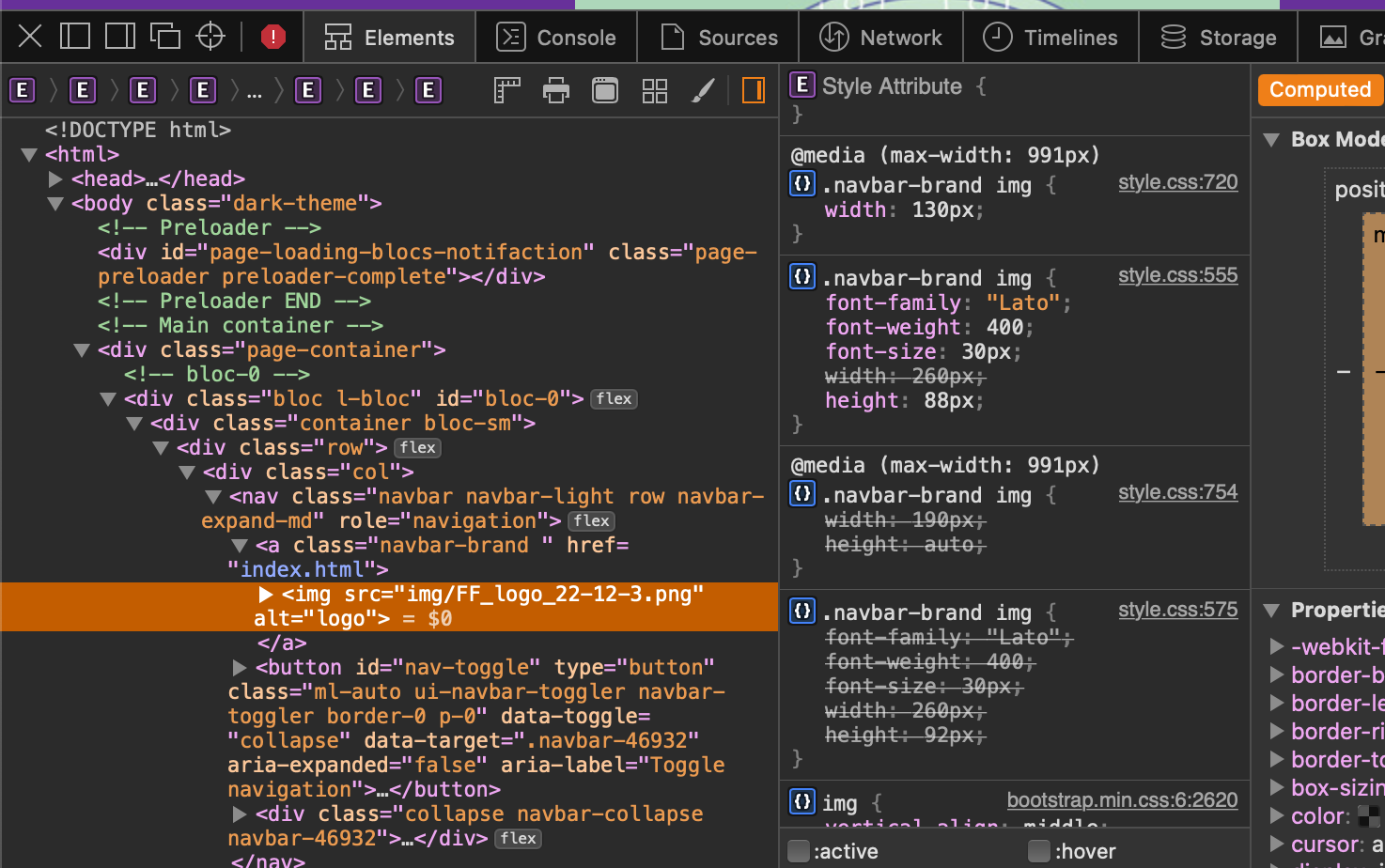1385x868 pixels.
Task: Enable paint flashing brush icon
Action: coord(703,90)
